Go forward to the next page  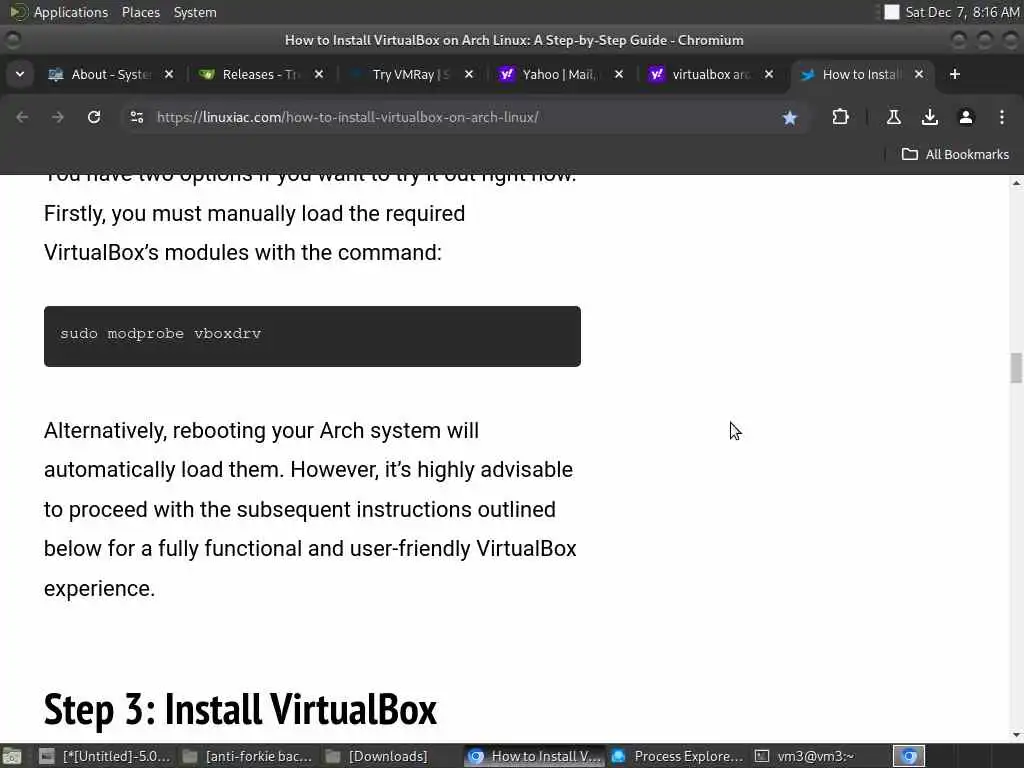pyautogui.click(x=58, y=117)
